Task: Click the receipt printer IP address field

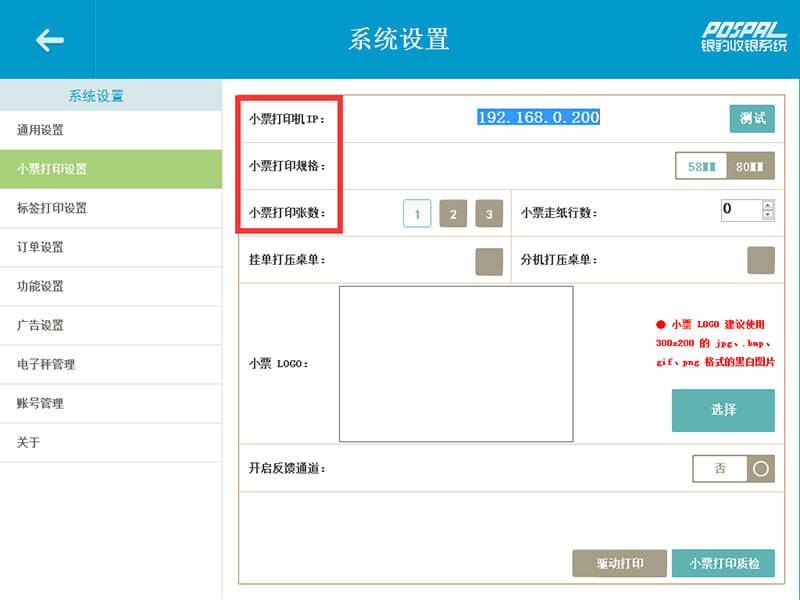Action: 538,118
